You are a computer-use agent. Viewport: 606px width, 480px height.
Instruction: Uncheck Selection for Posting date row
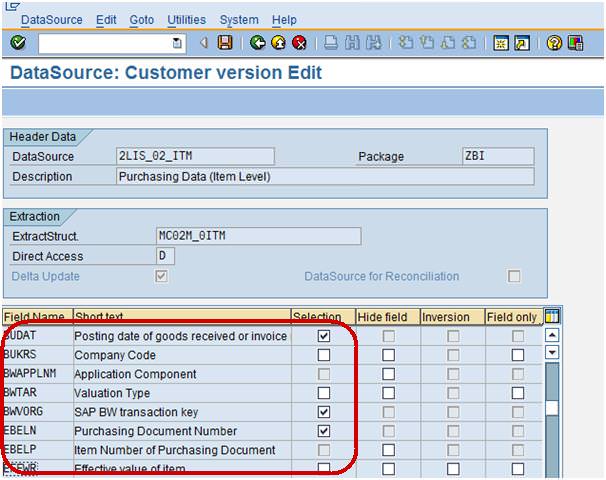click(323, 336)
